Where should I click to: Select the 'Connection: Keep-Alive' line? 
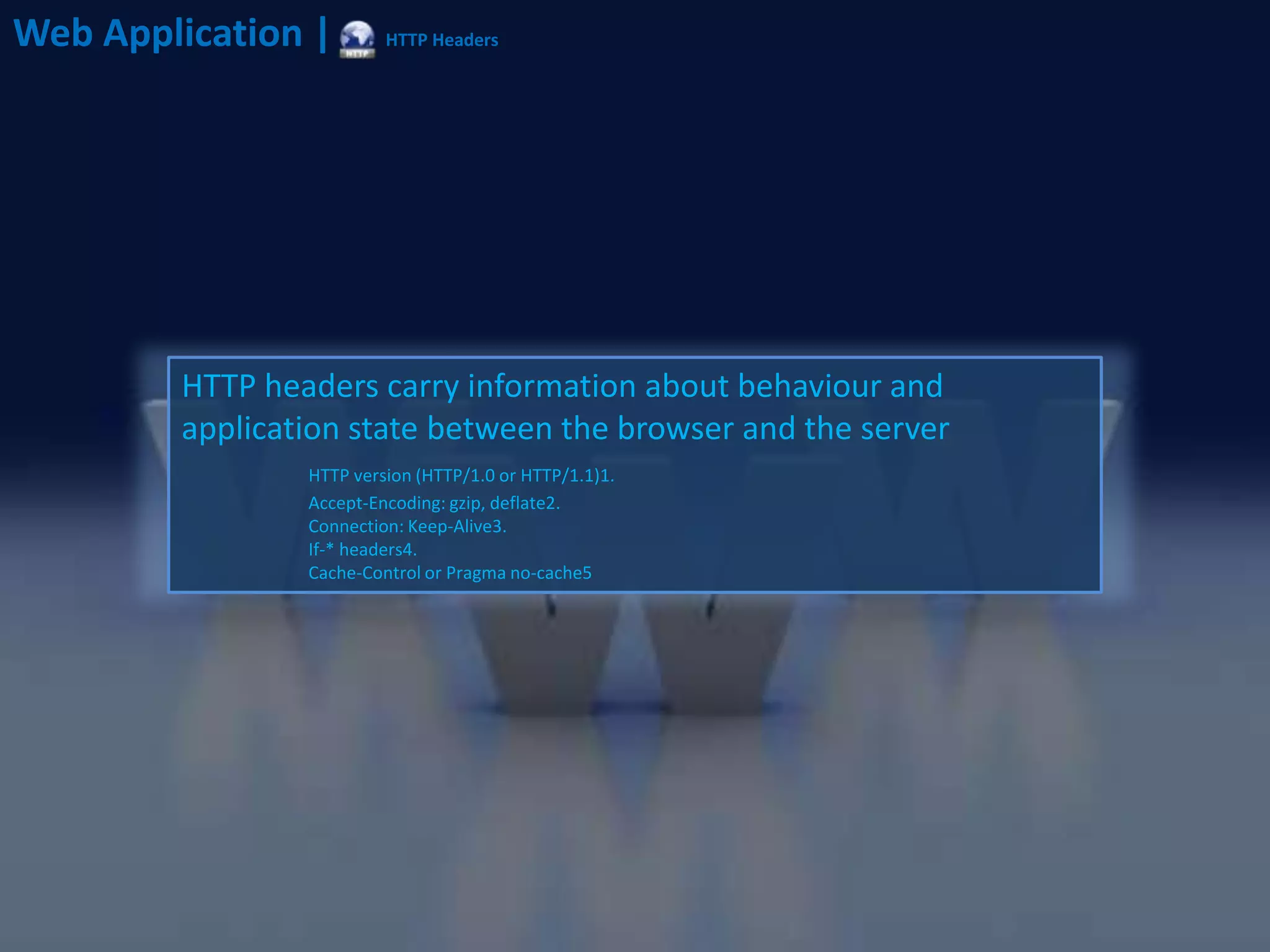click(x=407, y=526)
